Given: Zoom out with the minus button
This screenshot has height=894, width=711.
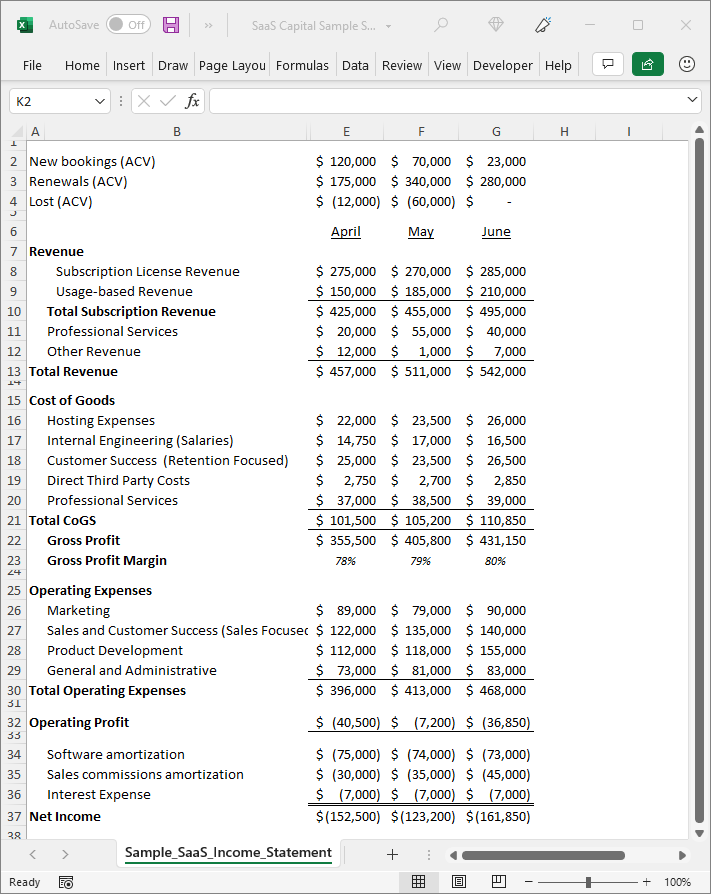Looking at the screenshot, I should click(x=529, y=881).
